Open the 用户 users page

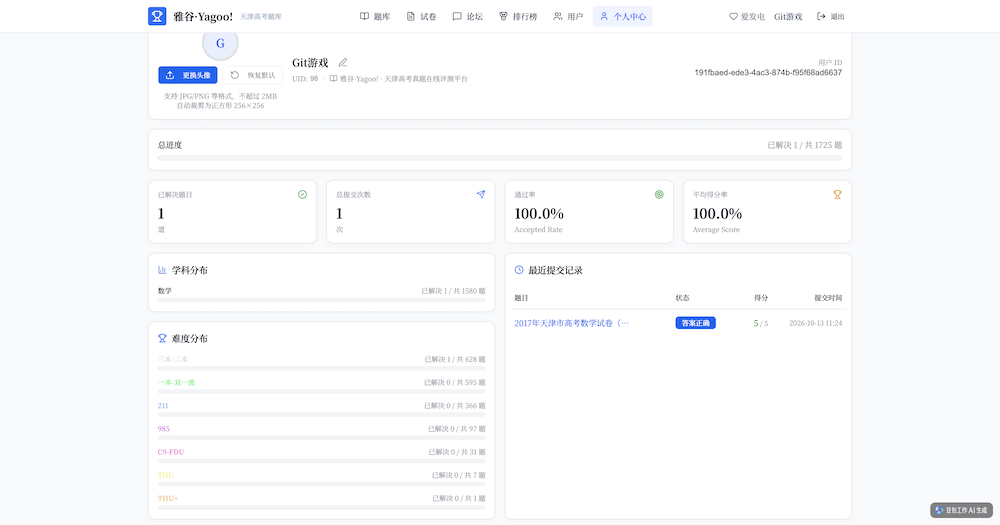point(568,17)
